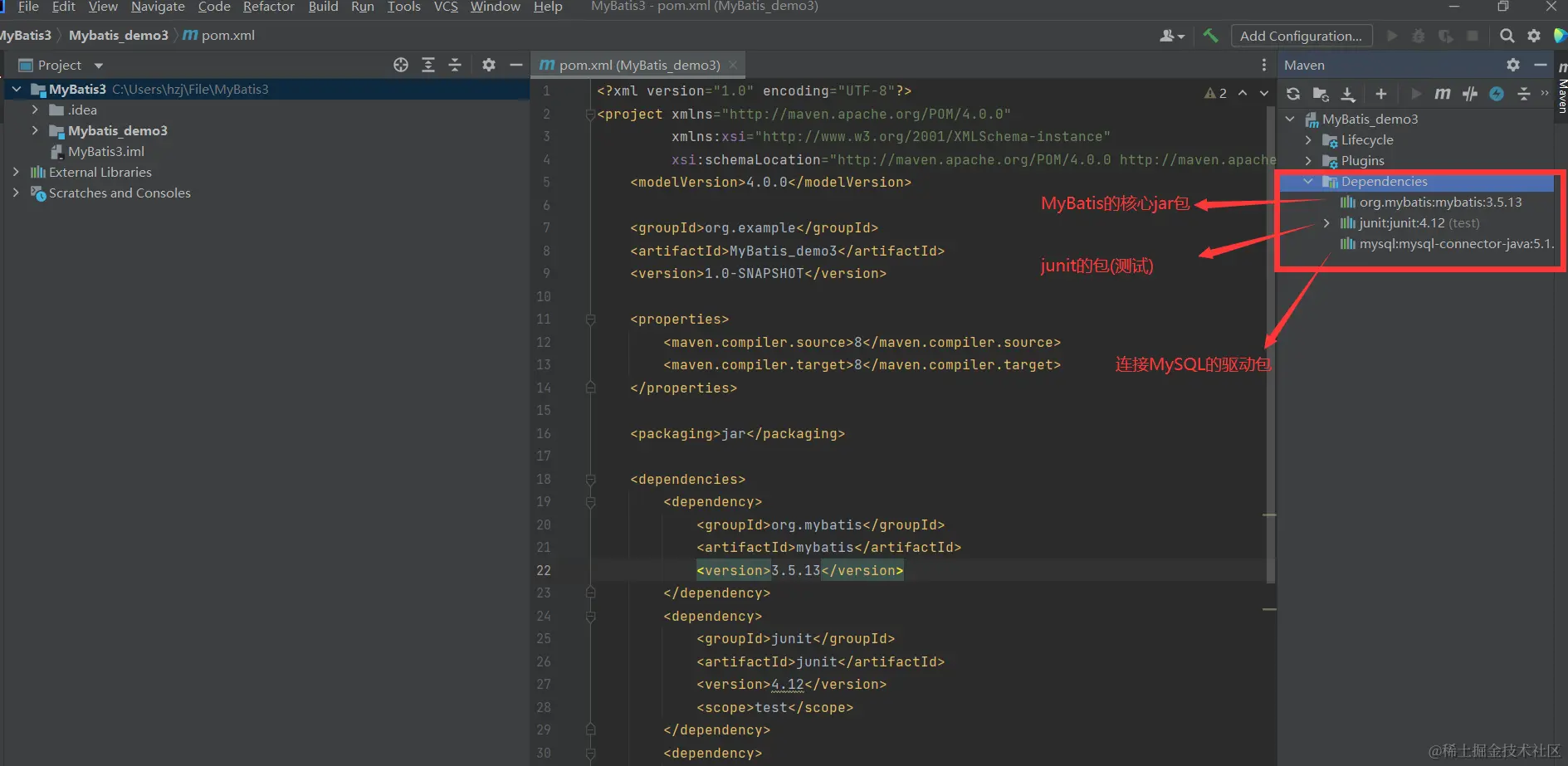Open the Build menu
Screen dimensions: 1568x766
click(x=323, y=7)
